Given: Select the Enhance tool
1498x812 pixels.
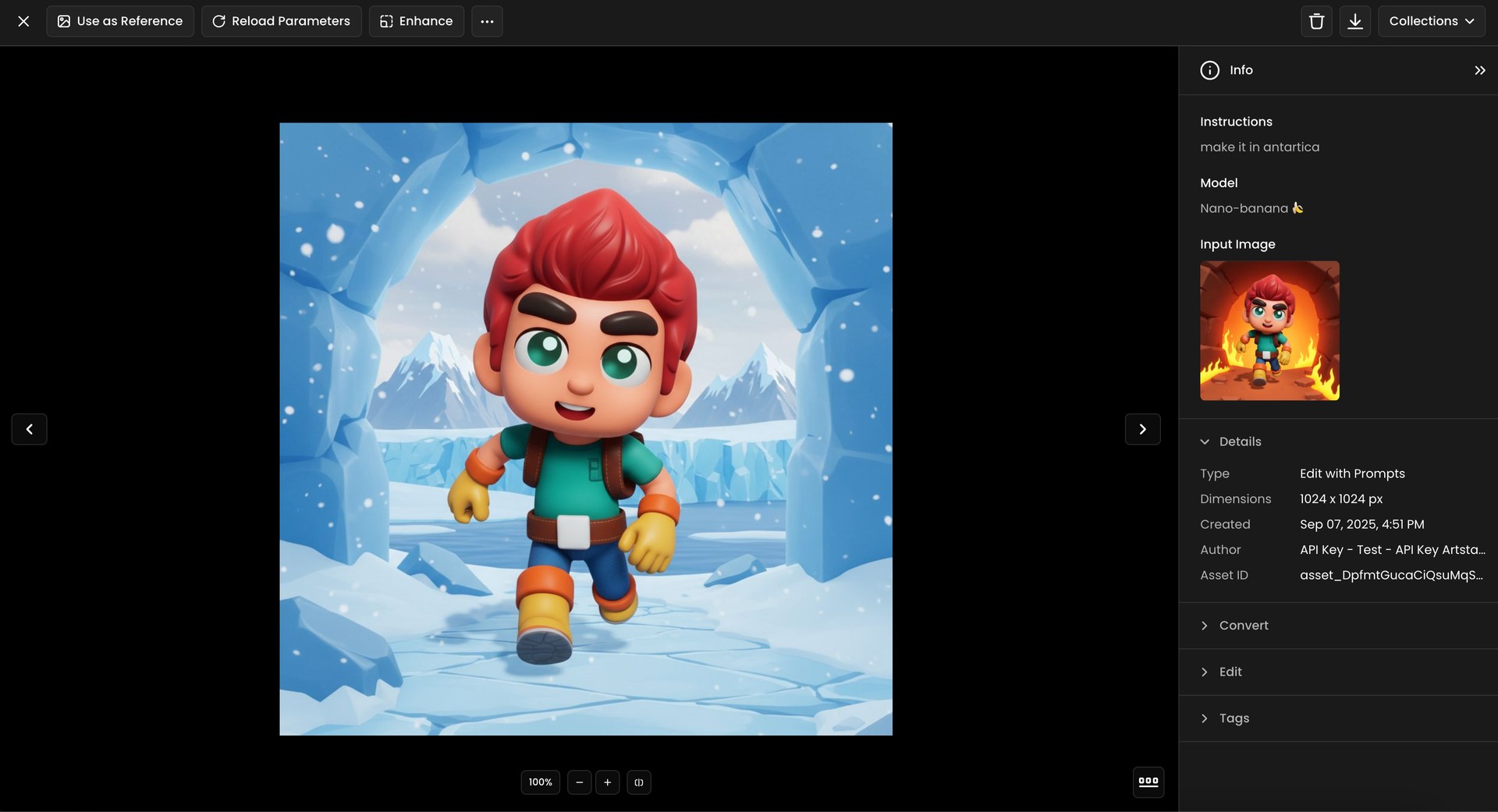Looking at the screenshot, I should pos(416,21).
